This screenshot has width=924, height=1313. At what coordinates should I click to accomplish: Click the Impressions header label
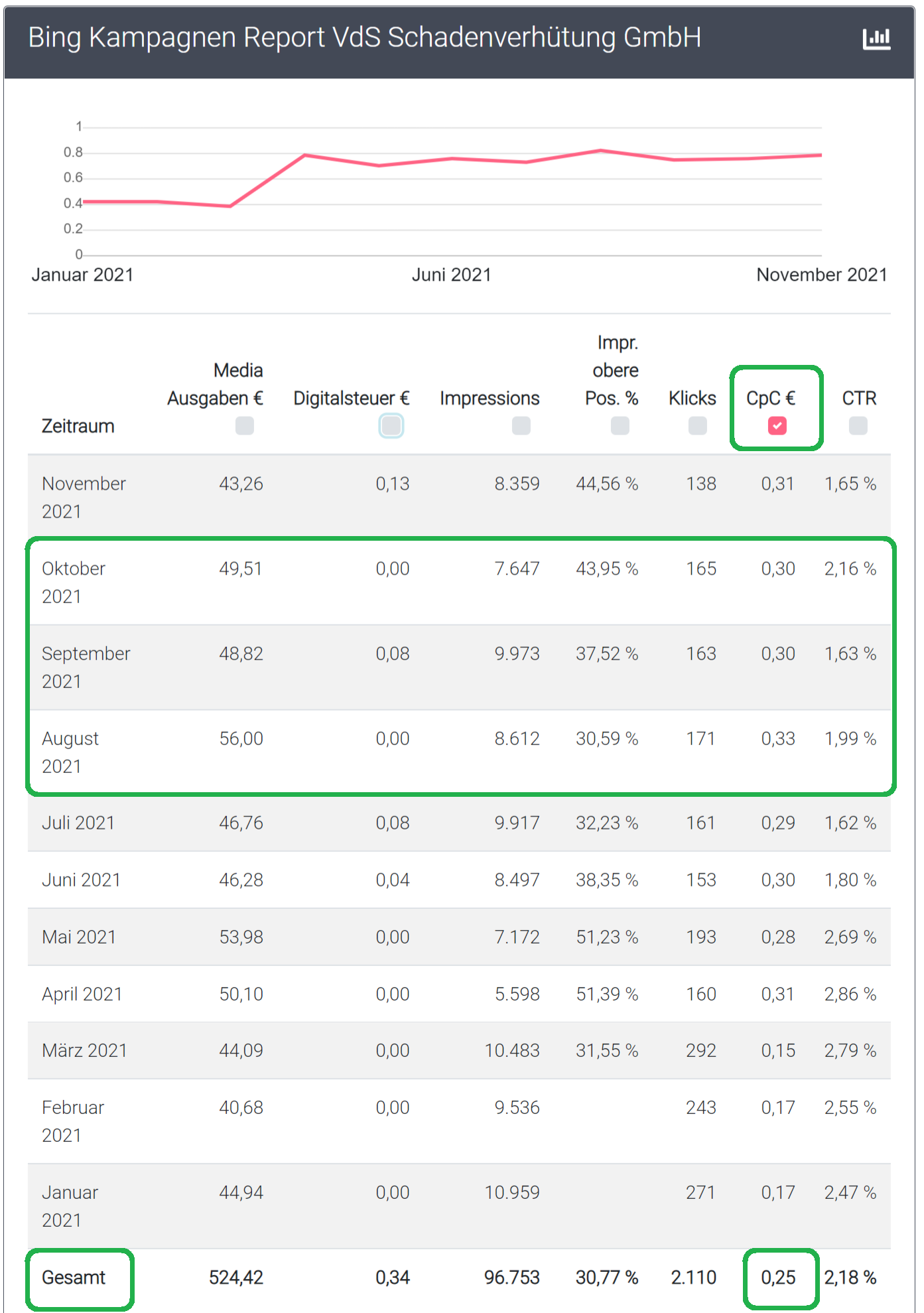[490, 398]
